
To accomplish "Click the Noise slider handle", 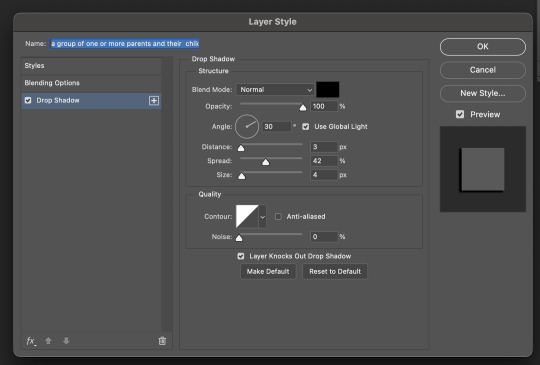I will click(x=239, y=238).
